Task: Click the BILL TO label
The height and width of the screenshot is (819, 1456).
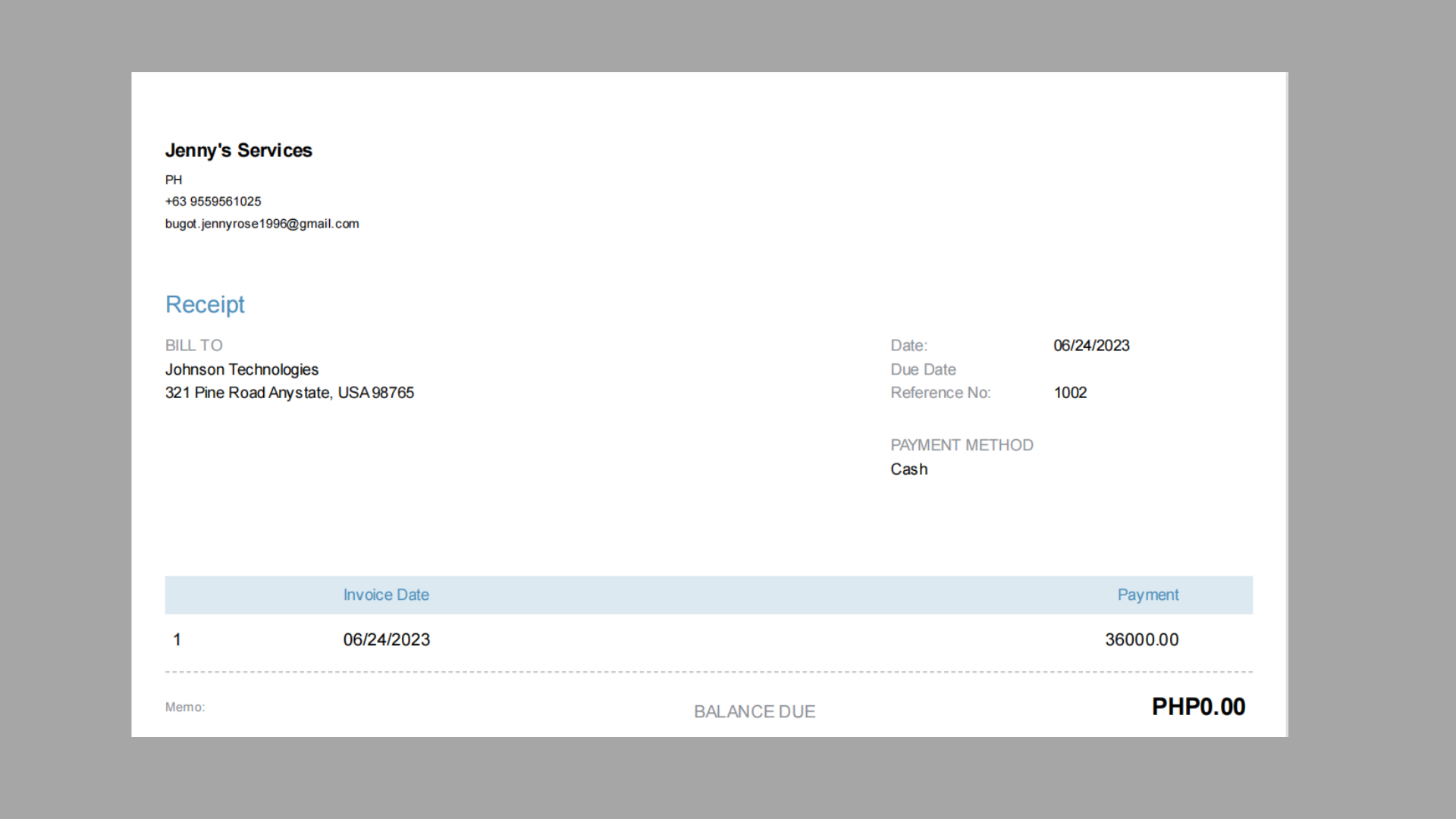Action: tap(193, 345)
